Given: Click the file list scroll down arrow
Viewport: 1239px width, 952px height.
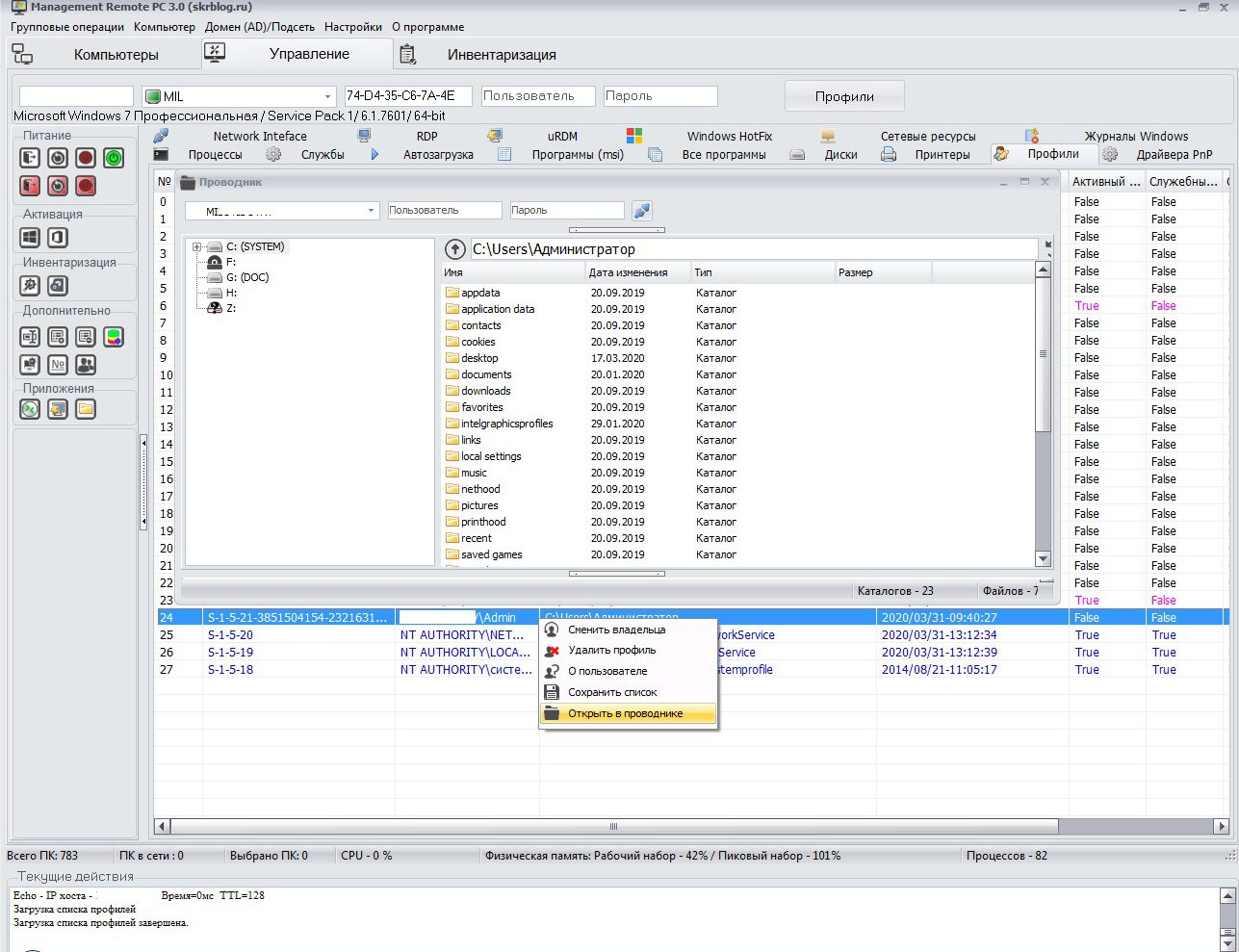Looking at the screenshot, I should point(1043,558).
